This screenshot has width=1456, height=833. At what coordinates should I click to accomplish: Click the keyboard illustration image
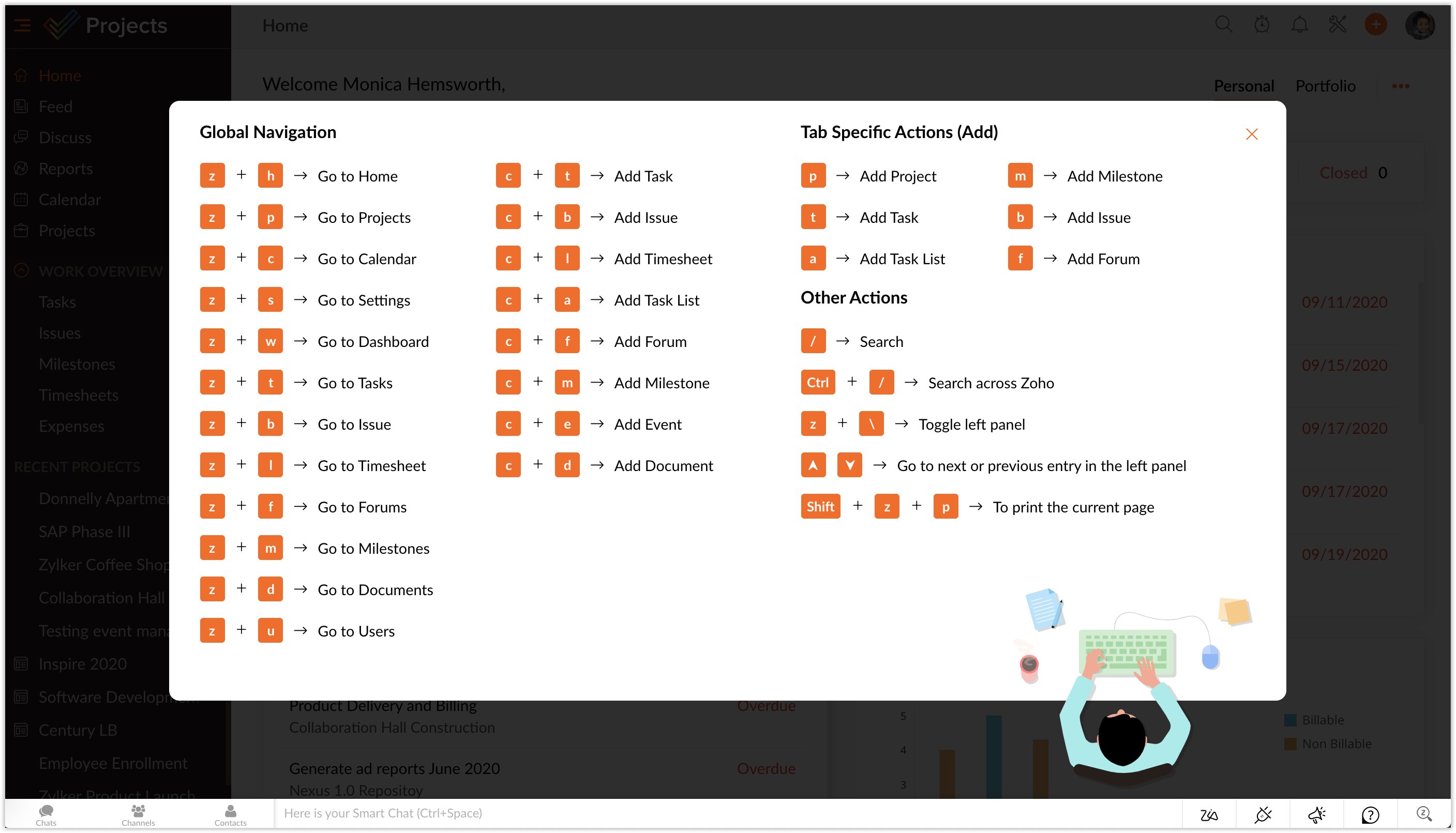click(x=1127, y=654)
